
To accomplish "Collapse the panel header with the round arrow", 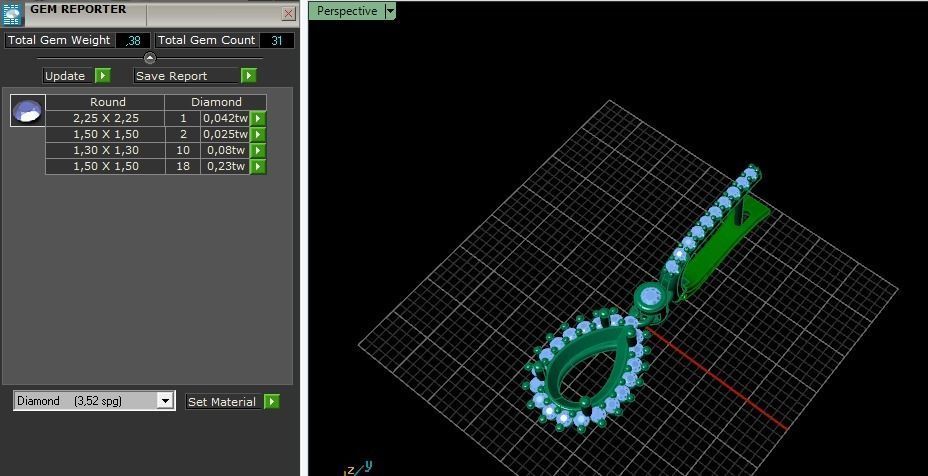I will click(x=150, y=58).
